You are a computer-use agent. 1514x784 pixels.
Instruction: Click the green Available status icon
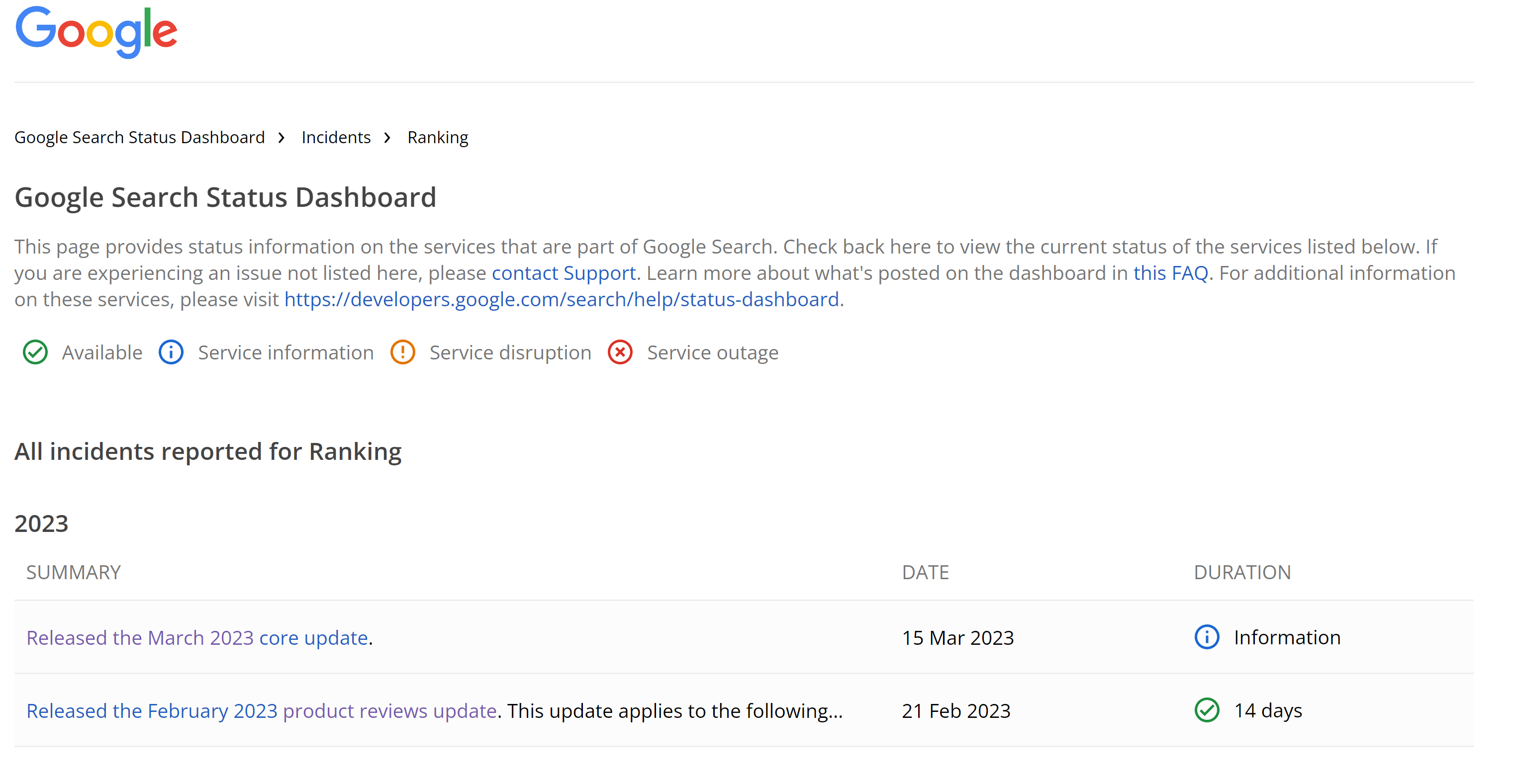point(35,352)
